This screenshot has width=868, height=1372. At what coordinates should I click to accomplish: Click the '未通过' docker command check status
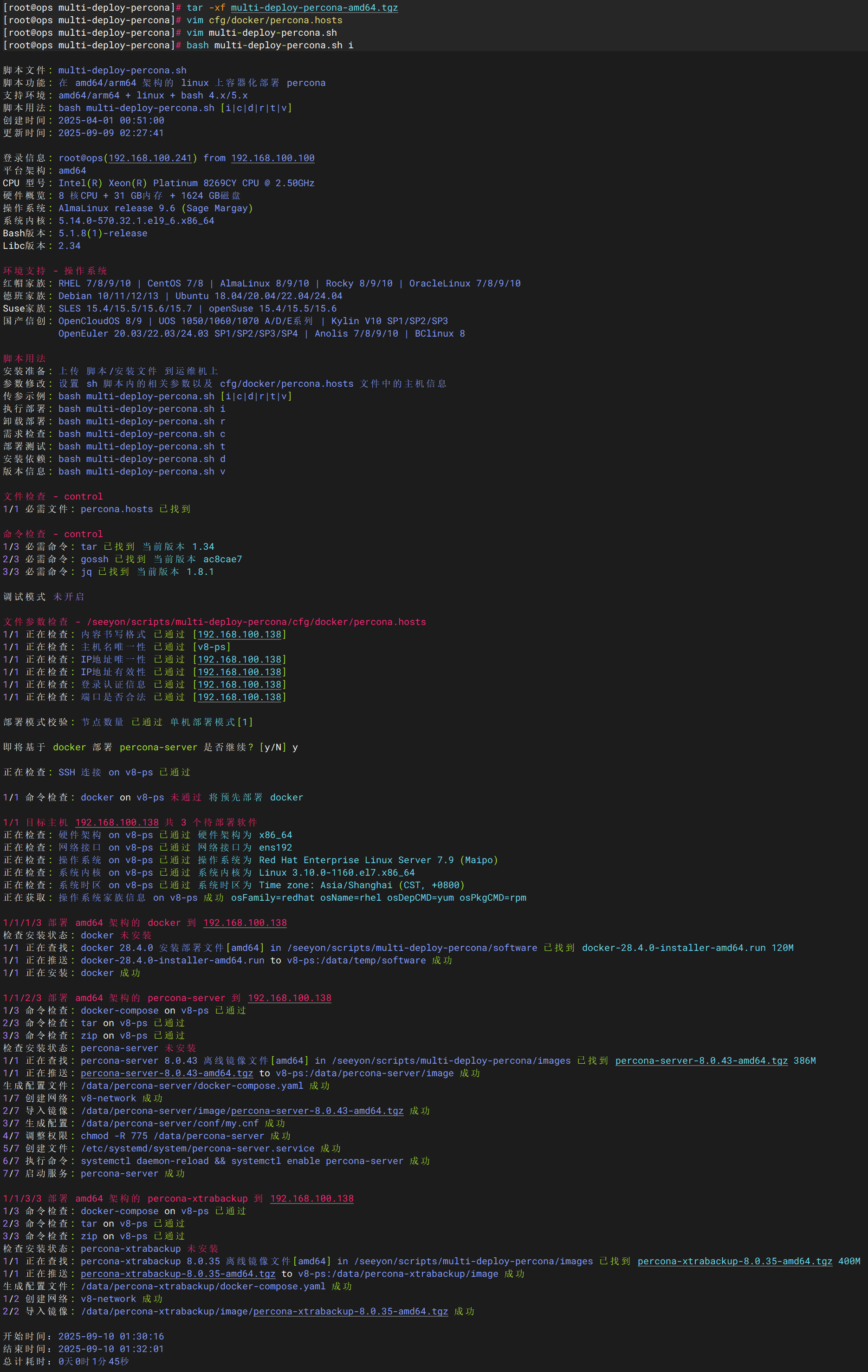click(186, 798)
